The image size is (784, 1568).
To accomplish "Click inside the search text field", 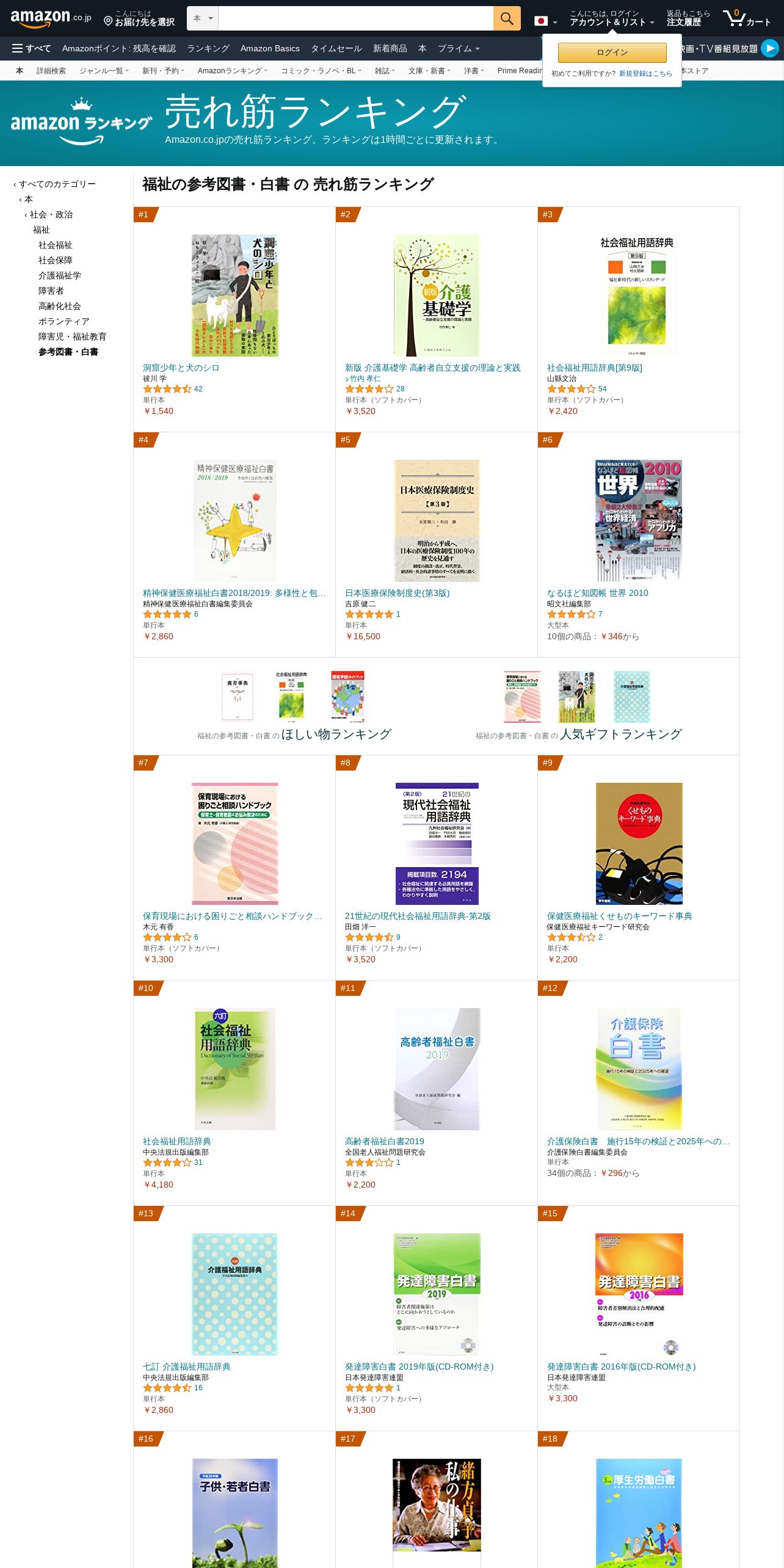I will tap(355, 18).
